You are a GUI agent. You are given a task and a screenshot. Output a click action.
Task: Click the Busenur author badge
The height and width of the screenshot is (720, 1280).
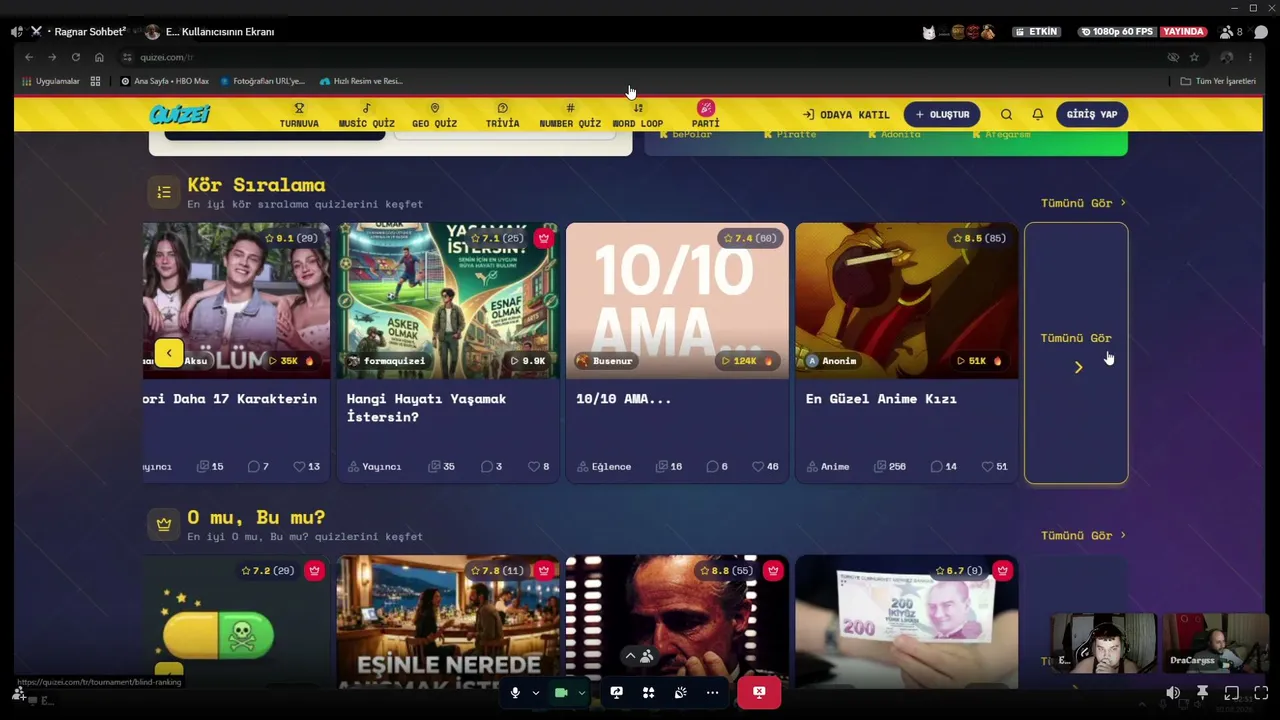[604, 361]
